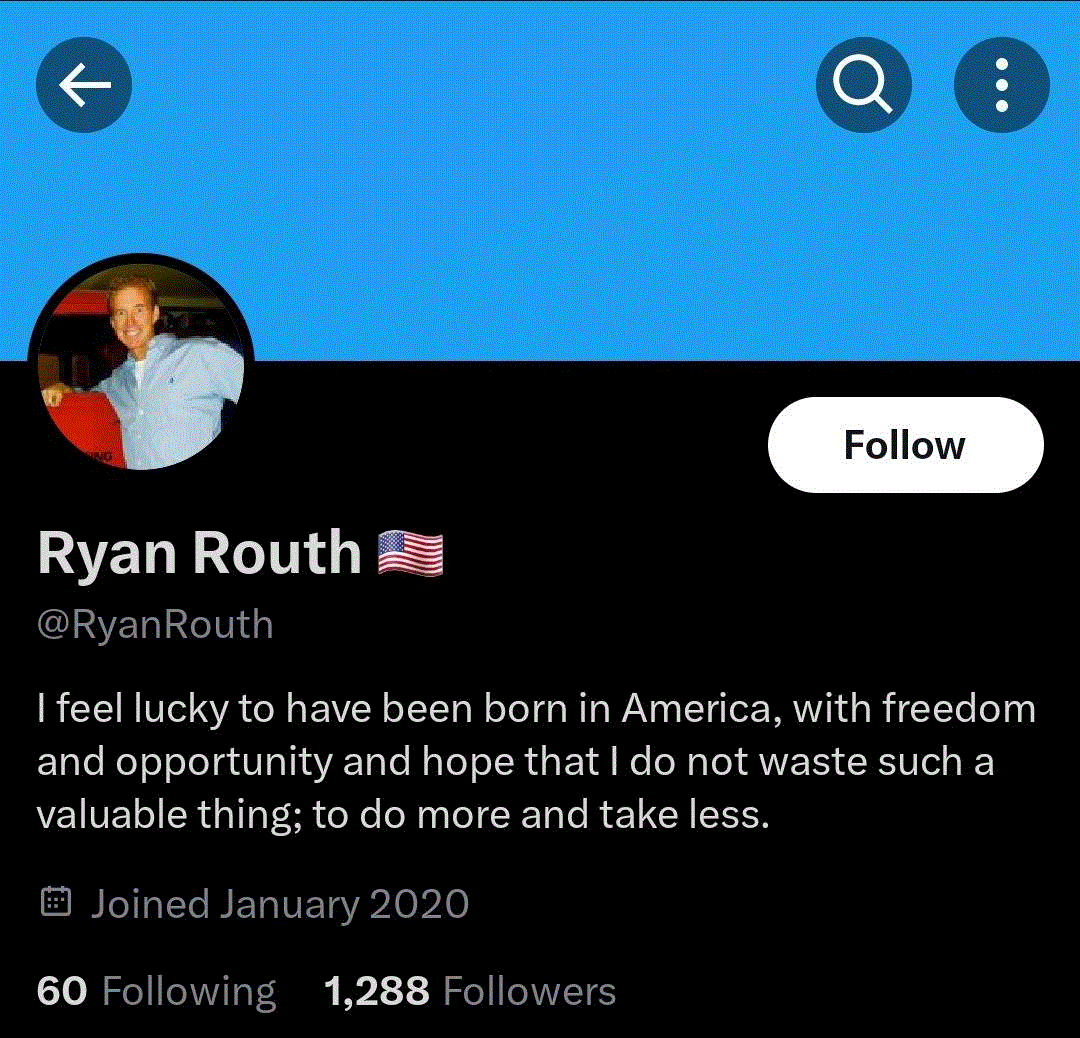
Task: Open the 1,288 Followers list
Action: coord(470,992)
